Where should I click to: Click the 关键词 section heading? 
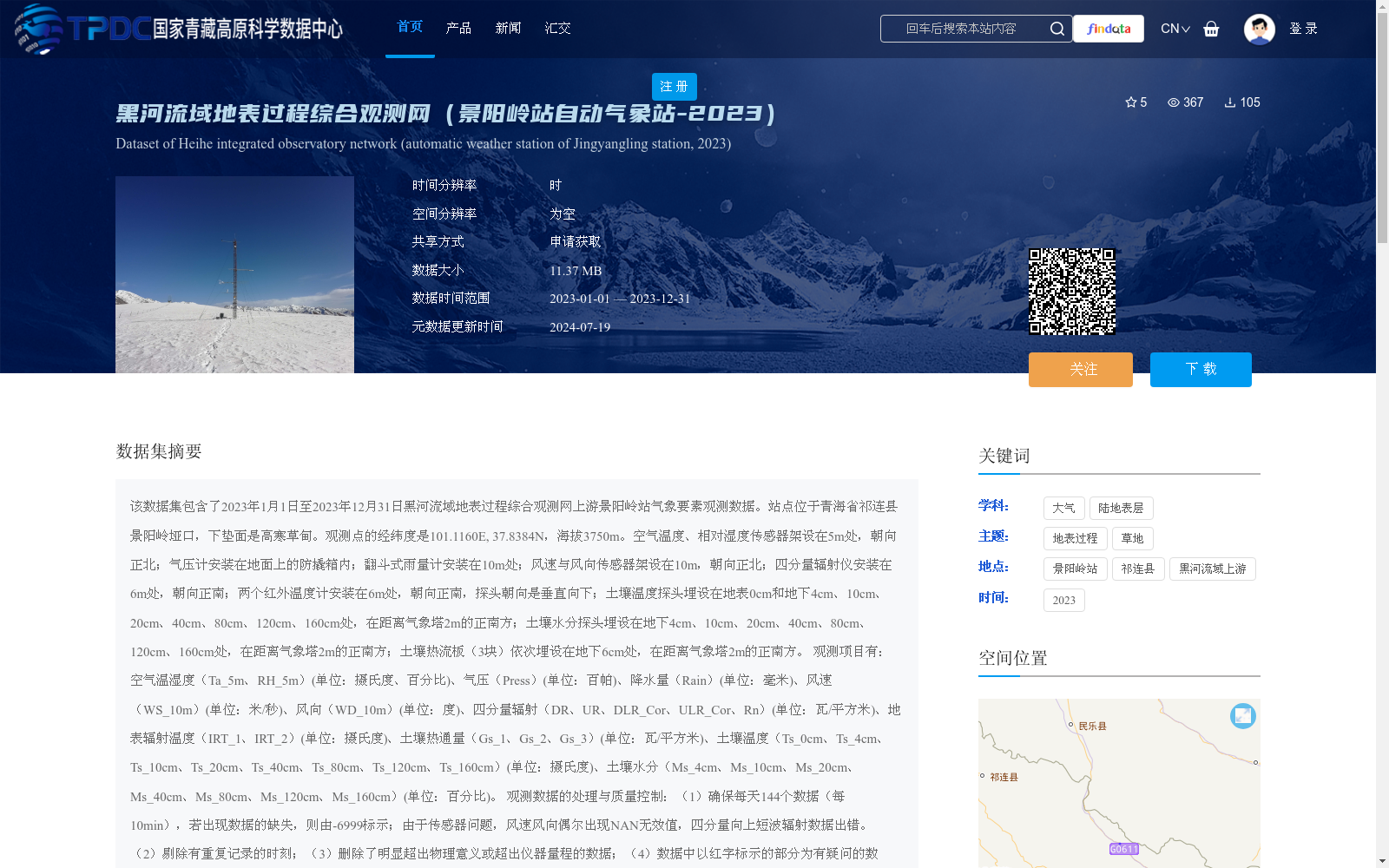(1004, 456)
